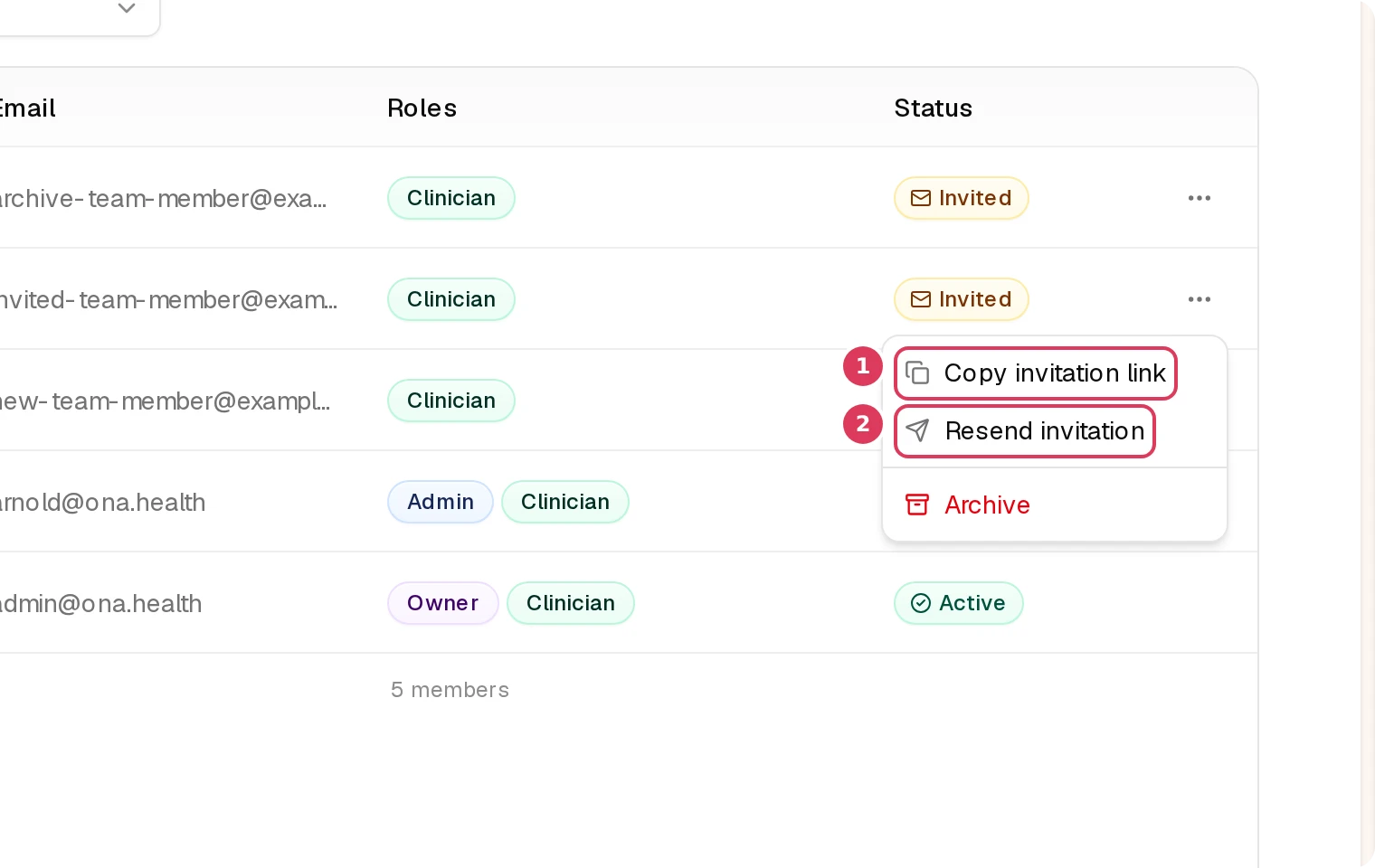Click Clinician badge next to Owner
Screen dimensions: 1375x868
(571, 603)
